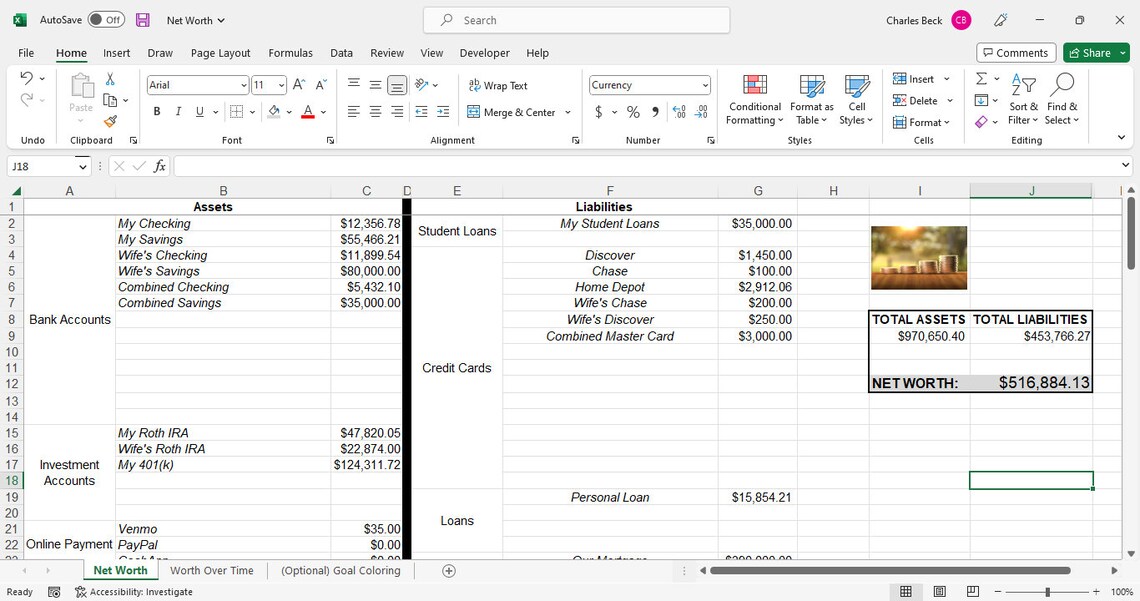
Task: Click the coins picture thumbnail
Action: click(919, 258)
